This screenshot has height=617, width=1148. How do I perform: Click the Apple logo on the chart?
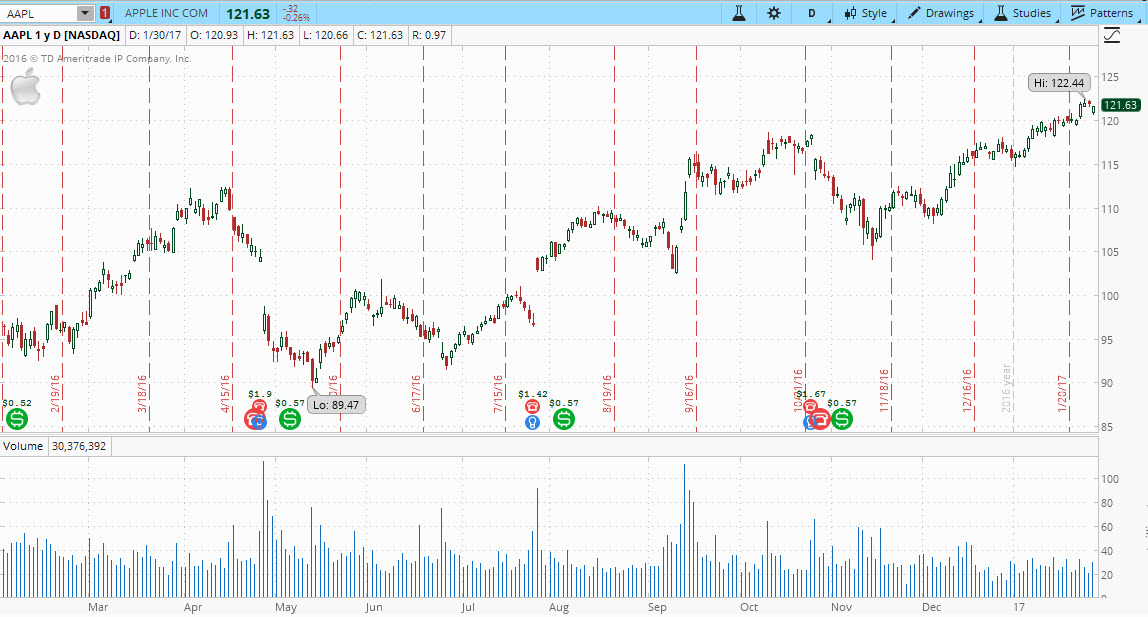pos(25,87)
